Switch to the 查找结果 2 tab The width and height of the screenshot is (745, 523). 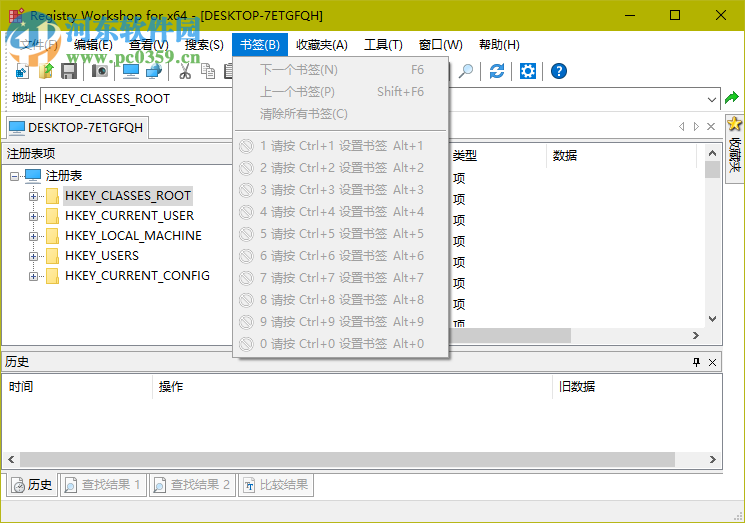pyautogui.click(x=192, y=485)
